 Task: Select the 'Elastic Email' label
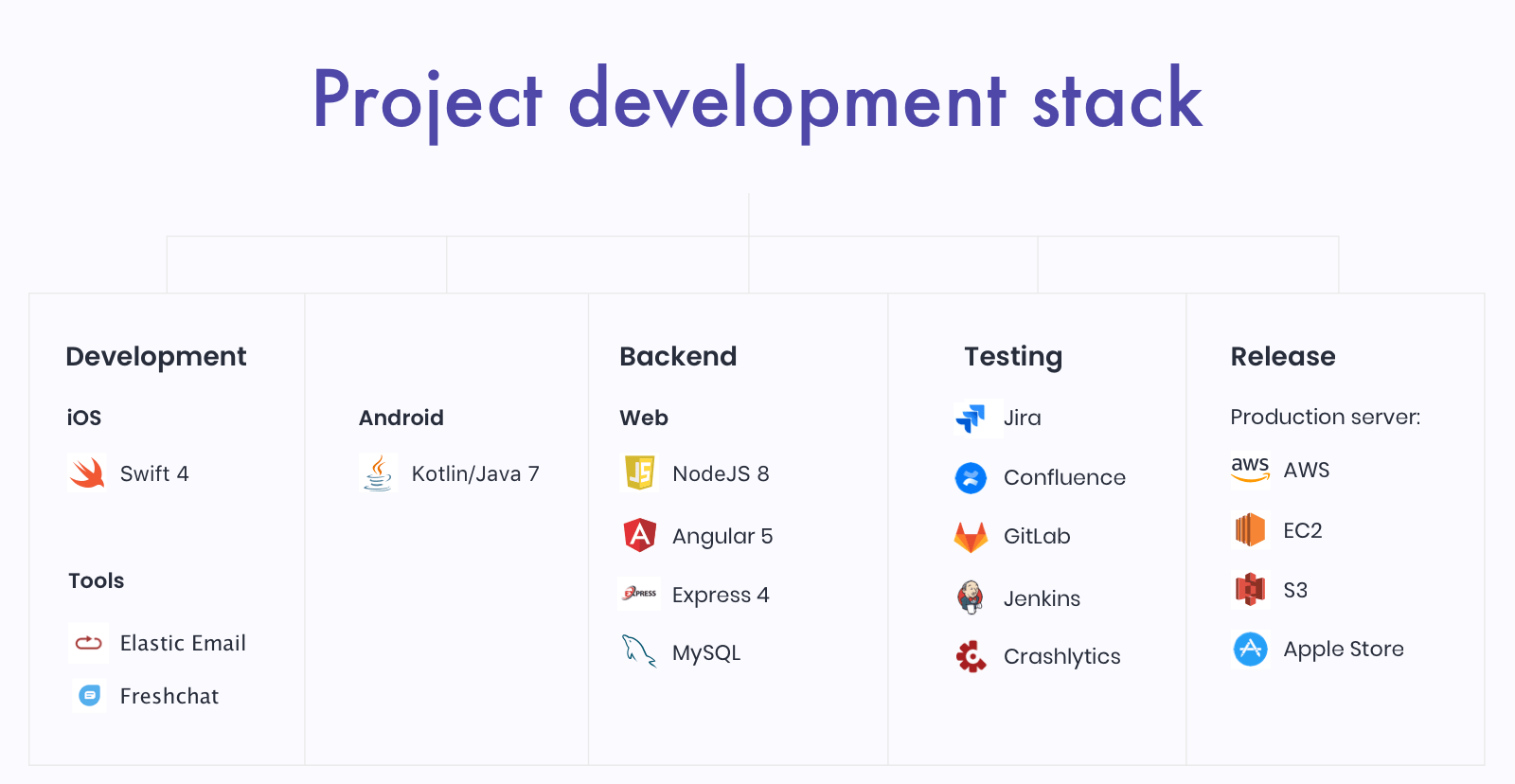coord(183,643)
